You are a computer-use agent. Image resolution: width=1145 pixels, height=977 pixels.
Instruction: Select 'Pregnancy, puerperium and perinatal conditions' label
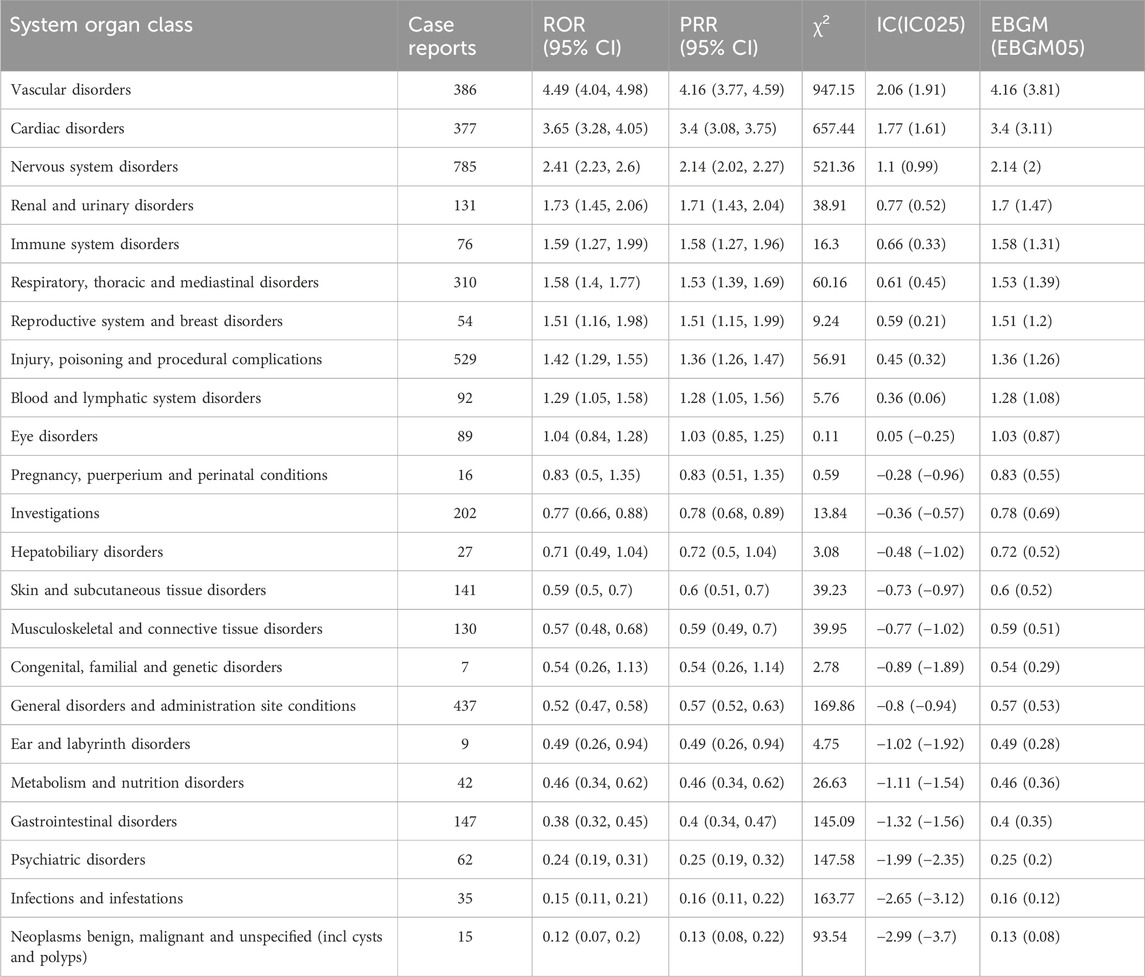click(x=169, y=475)
